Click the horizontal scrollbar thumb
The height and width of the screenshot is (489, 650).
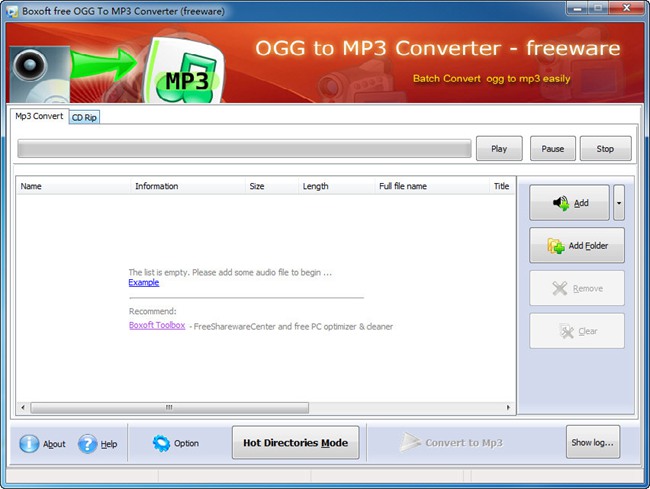[x=170, y=407]
